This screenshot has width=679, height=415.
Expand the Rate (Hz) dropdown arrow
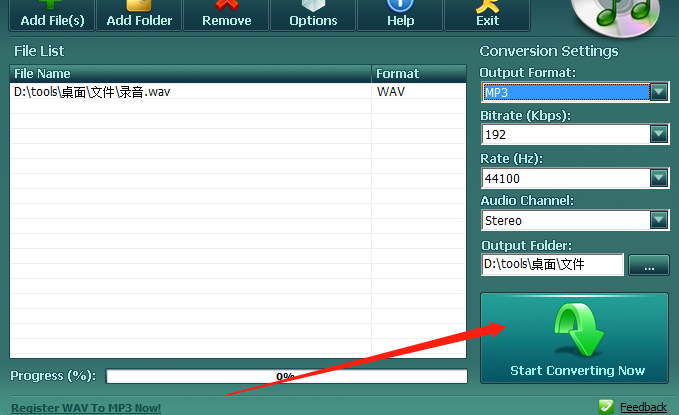(x=659, y=178)
